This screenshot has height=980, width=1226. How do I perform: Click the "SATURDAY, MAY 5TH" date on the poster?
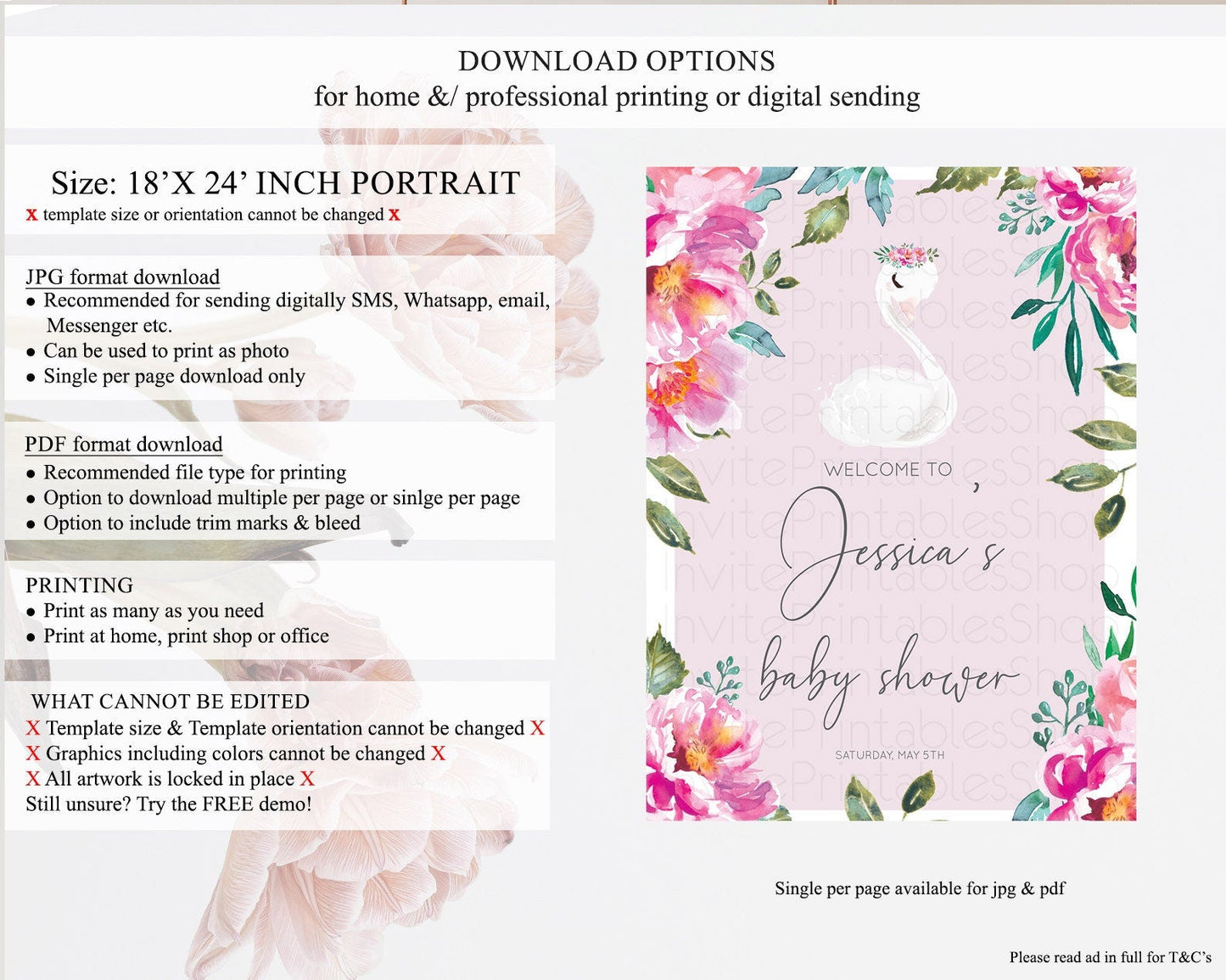coord(889,755)
